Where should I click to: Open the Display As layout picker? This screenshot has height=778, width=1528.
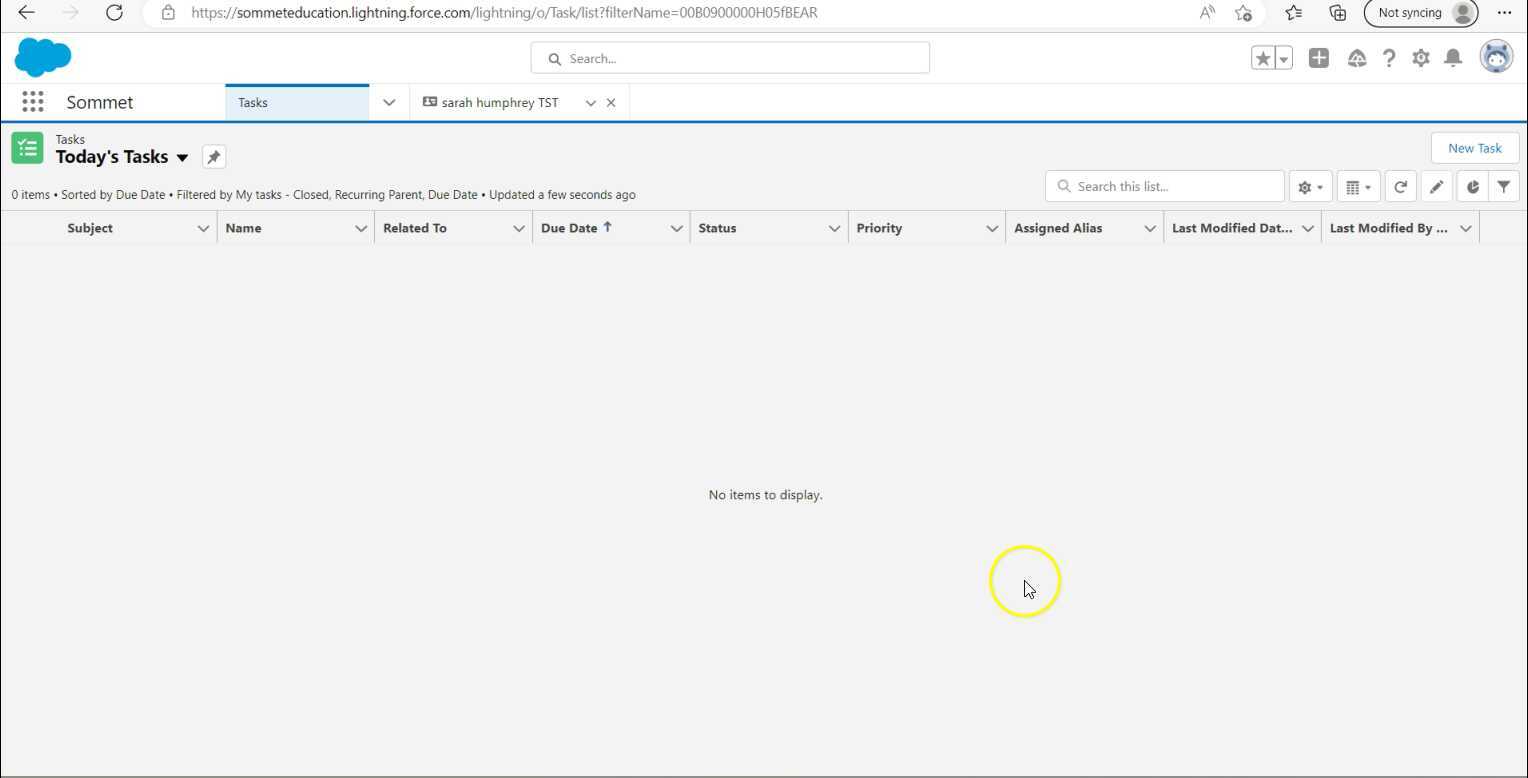click(1357, 186)
